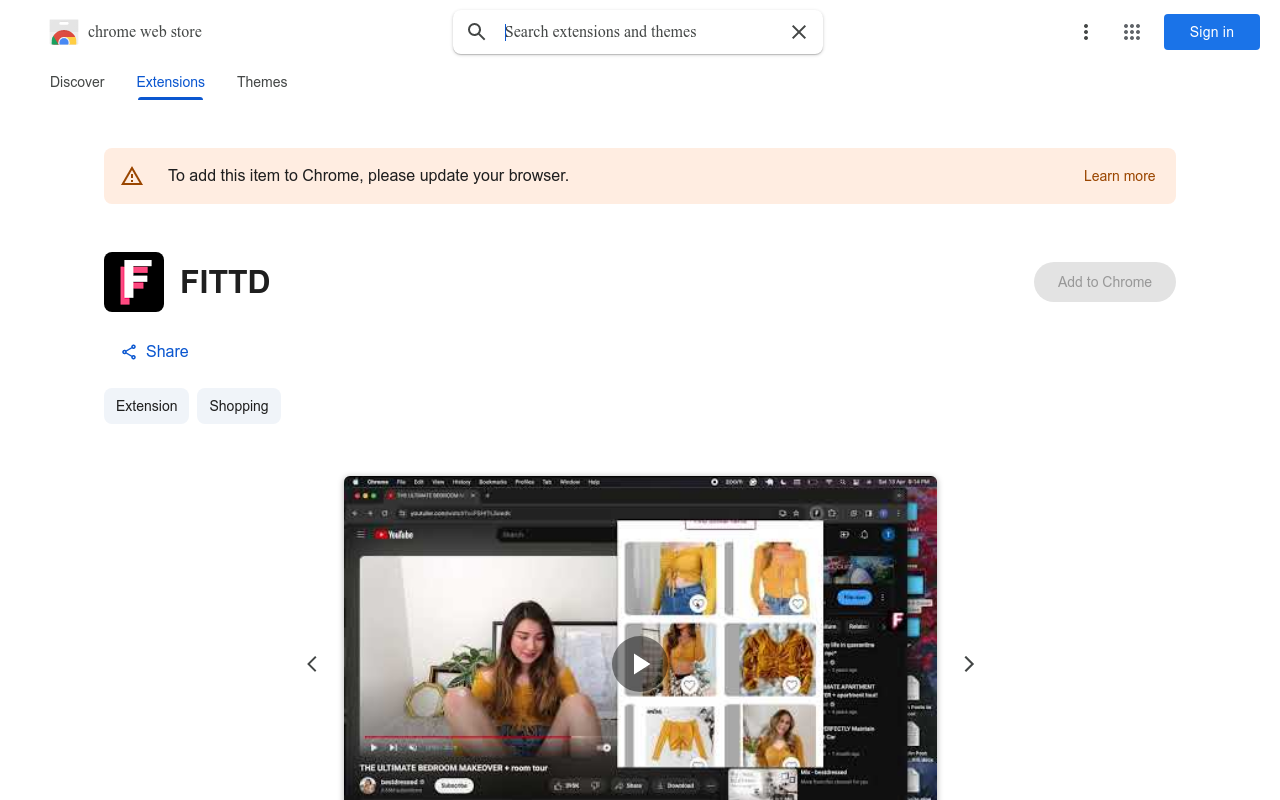
Task: Share the FITTD extension
Action: (155, 352)
